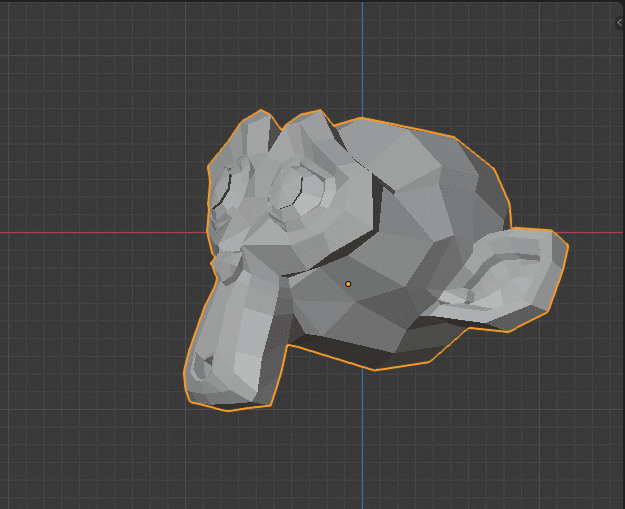Click the monkey eye nearer the head's center
This screenshot has width=625, height=509.
(295, 185)
